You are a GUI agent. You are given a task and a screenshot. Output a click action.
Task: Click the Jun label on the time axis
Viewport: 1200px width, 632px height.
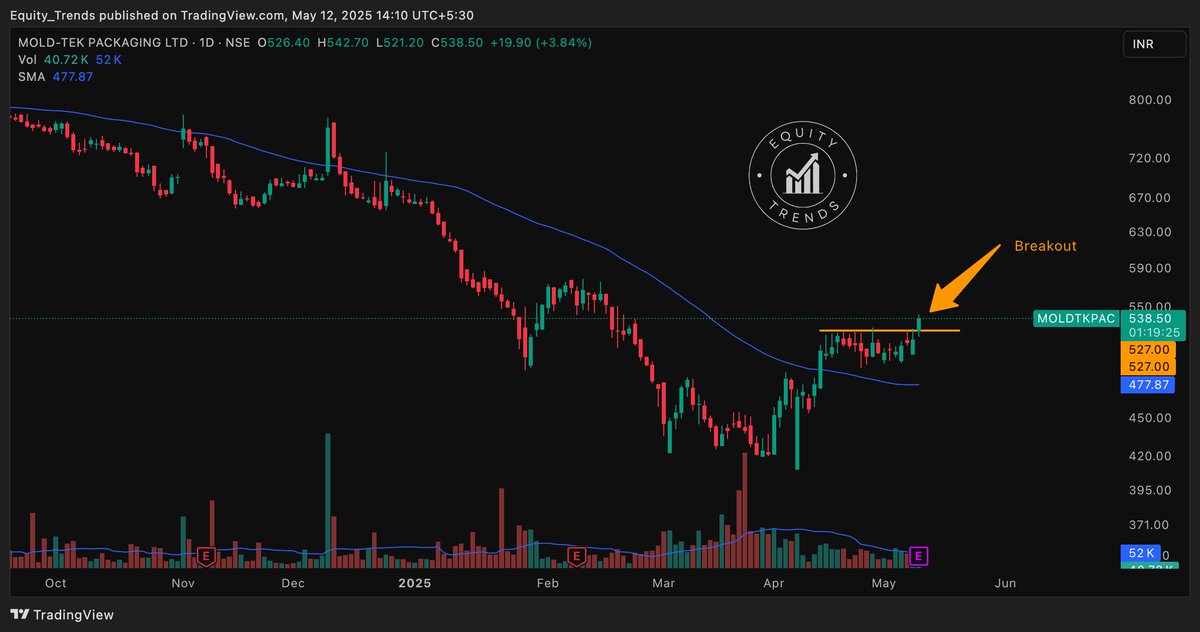coord(1006,583)
